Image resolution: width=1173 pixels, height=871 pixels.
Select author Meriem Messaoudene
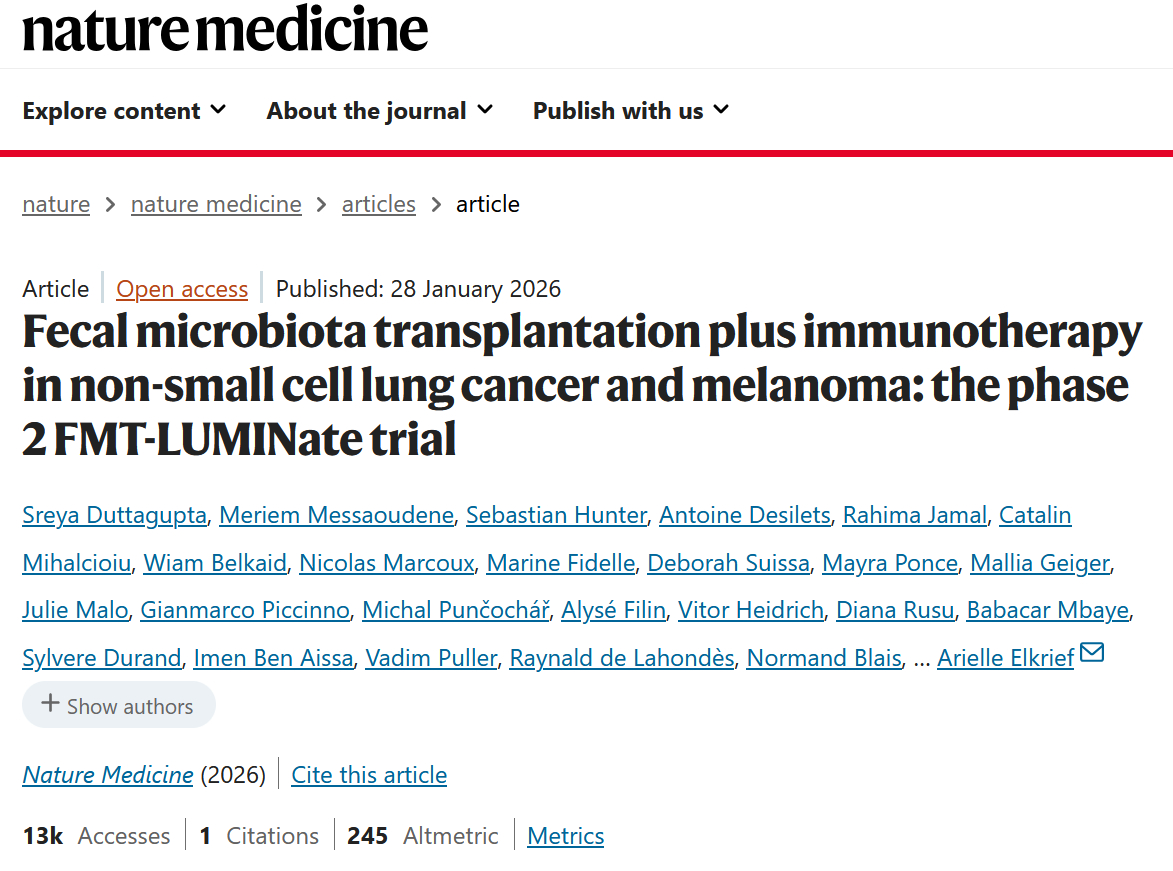coord(336,515)
